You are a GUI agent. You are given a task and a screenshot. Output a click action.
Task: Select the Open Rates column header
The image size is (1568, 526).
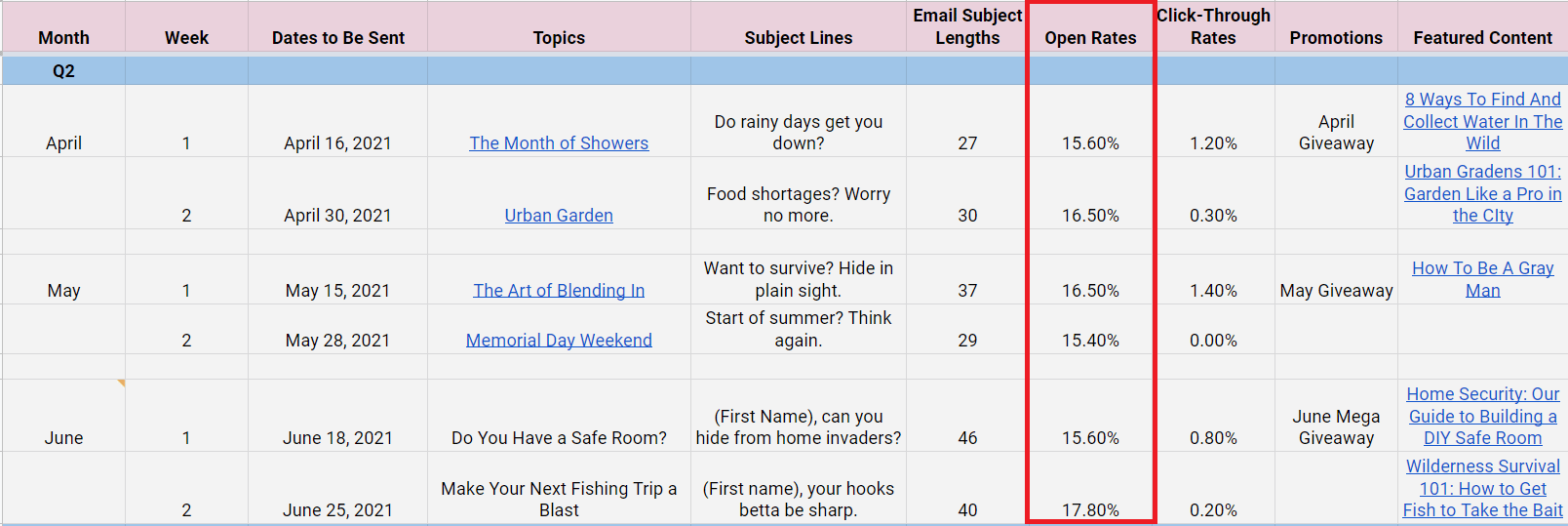(x=1090, y=38)
